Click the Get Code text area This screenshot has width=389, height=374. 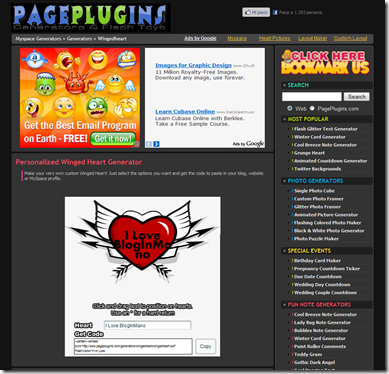point(133,346)
